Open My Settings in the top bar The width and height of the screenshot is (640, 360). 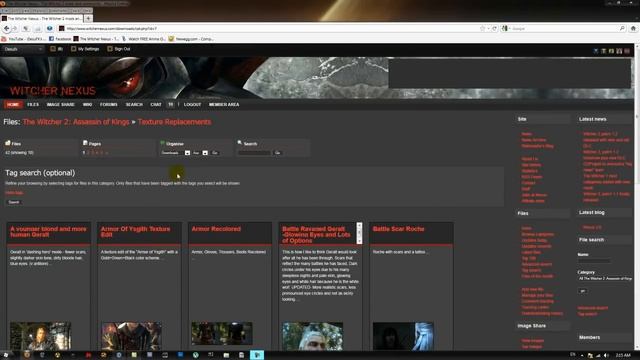[x=85, y=49]
